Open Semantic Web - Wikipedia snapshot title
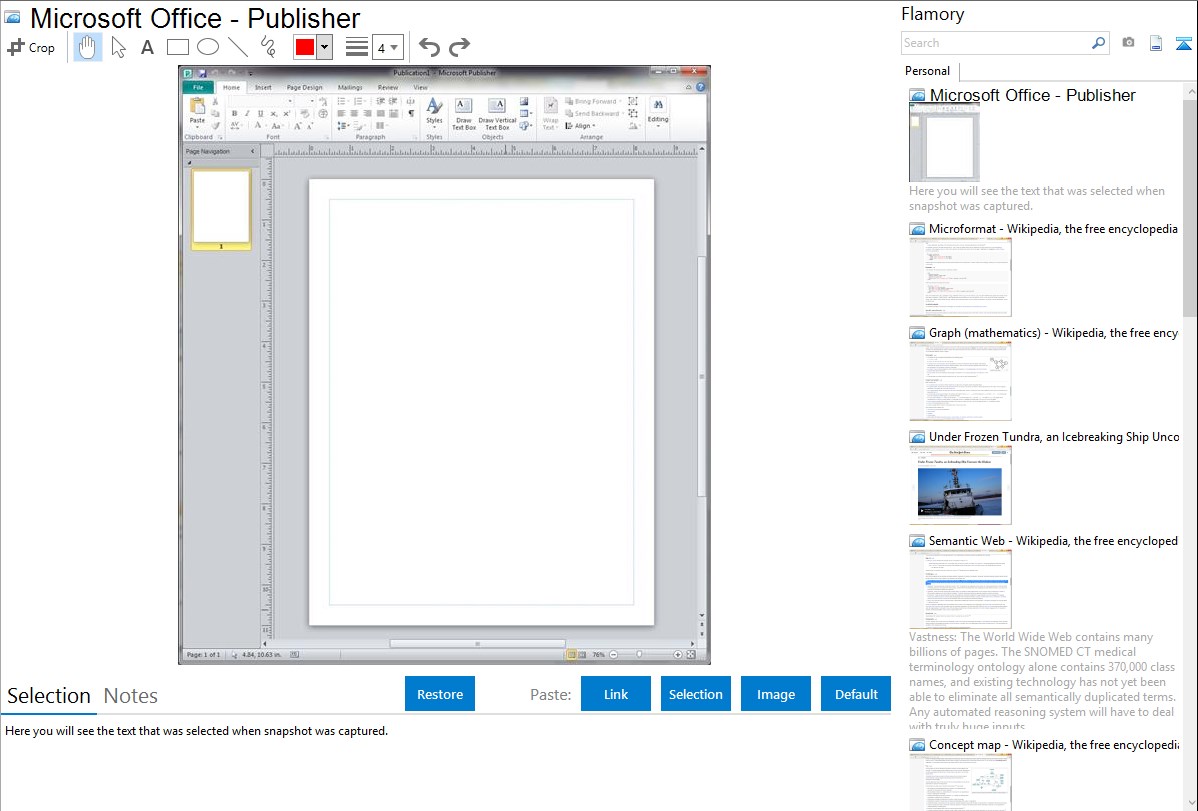Screen dimensions: 1198x811 click(x=1053, y=540)
